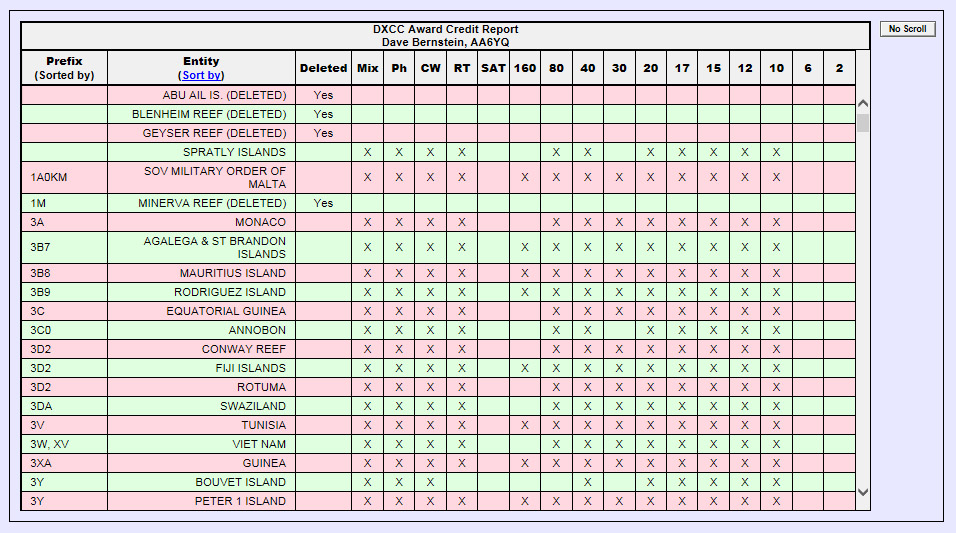Select the 15 band column header

pos(714,68)
